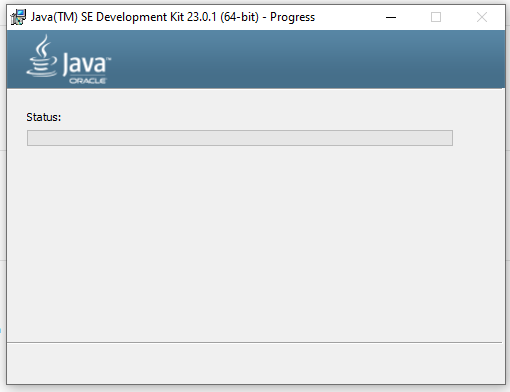Click the steam above the coffee cup
The width and height of the screenshot is (510, 392).
point(43,45)
